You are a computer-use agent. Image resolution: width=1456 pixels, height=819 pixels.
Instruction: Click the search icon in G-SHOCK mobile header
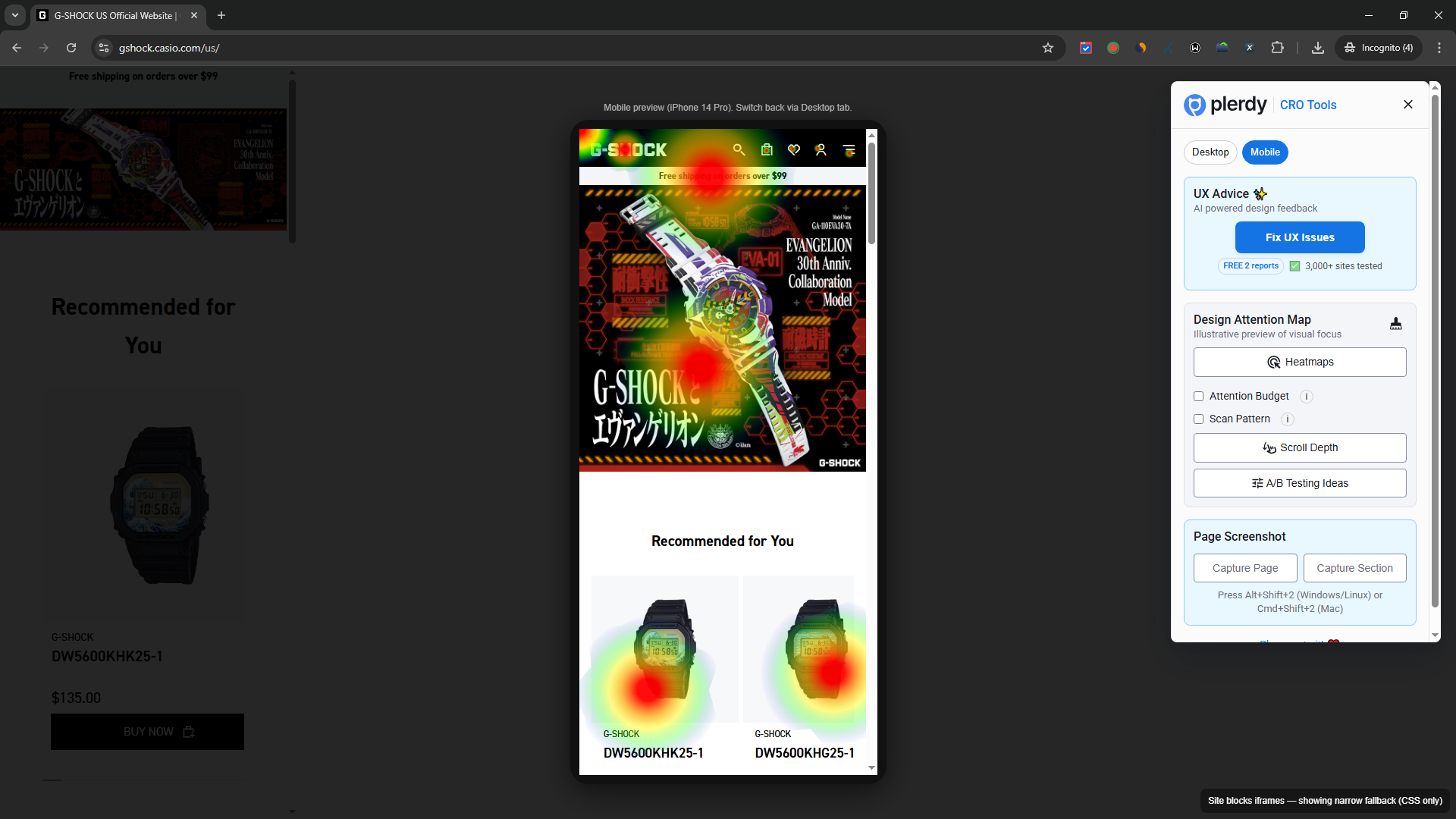point(739,150)
